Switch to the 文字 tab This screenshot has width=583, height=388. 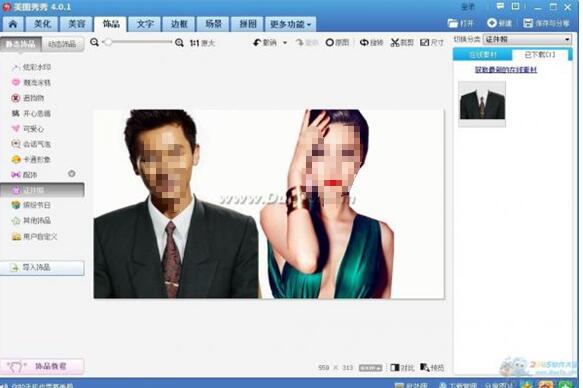(145, 24)
